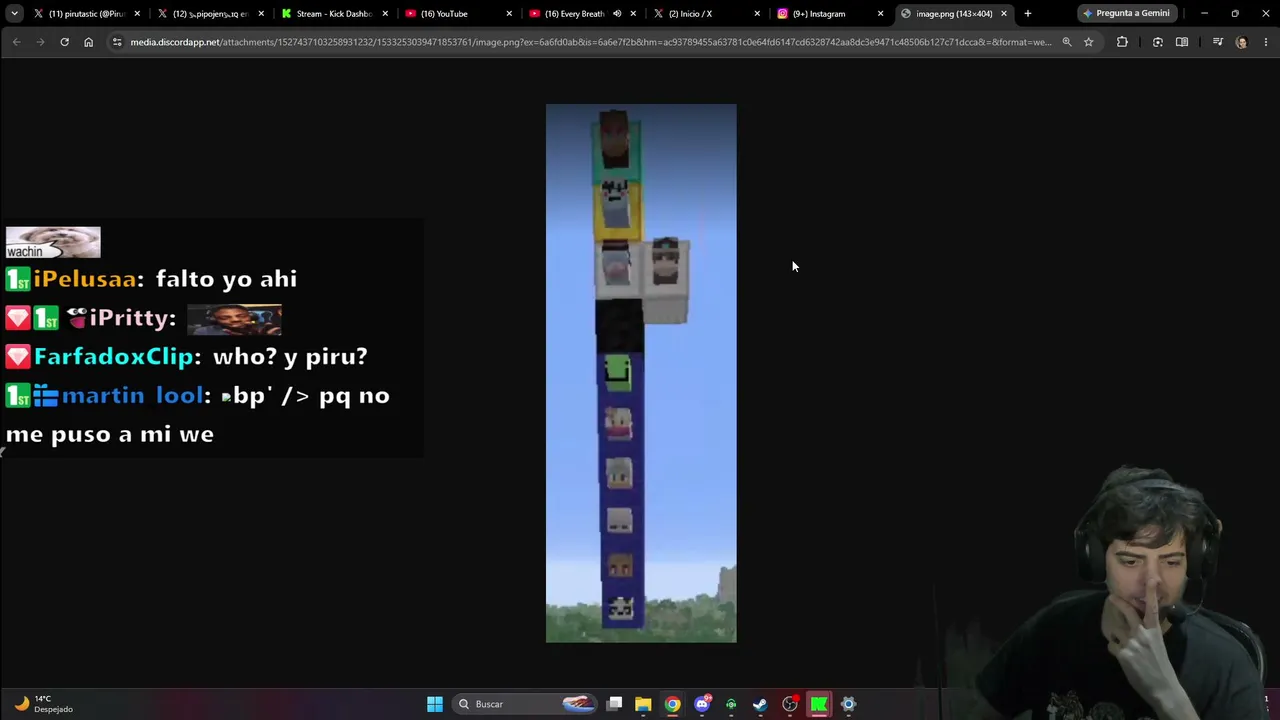Screen dimensions: 1280x720
Task: Close the Instagram tab
Action: pos(880,14)
